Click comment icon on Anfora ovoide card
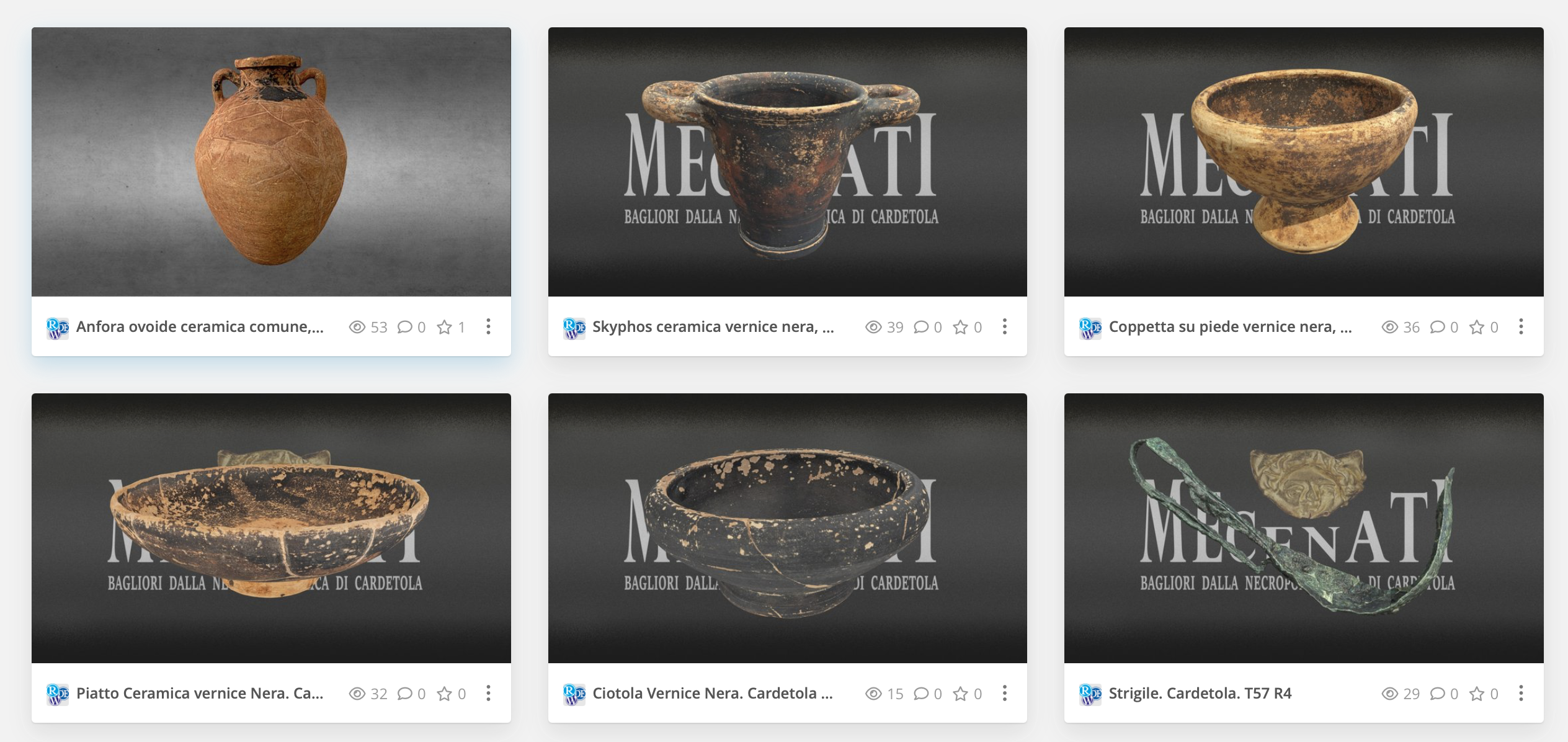Viewport: 1568px width, 742px height. point(404,327)
